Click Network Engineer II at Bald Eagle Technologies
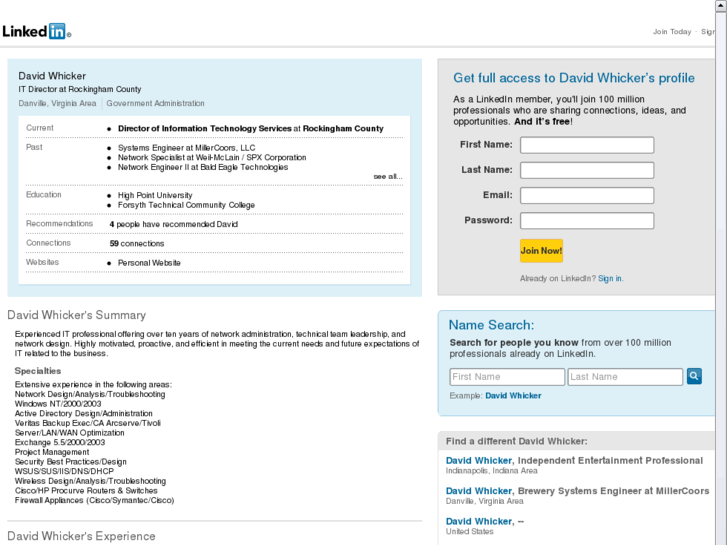This screenshot has height=545, width=727. (x=203, y=167)
